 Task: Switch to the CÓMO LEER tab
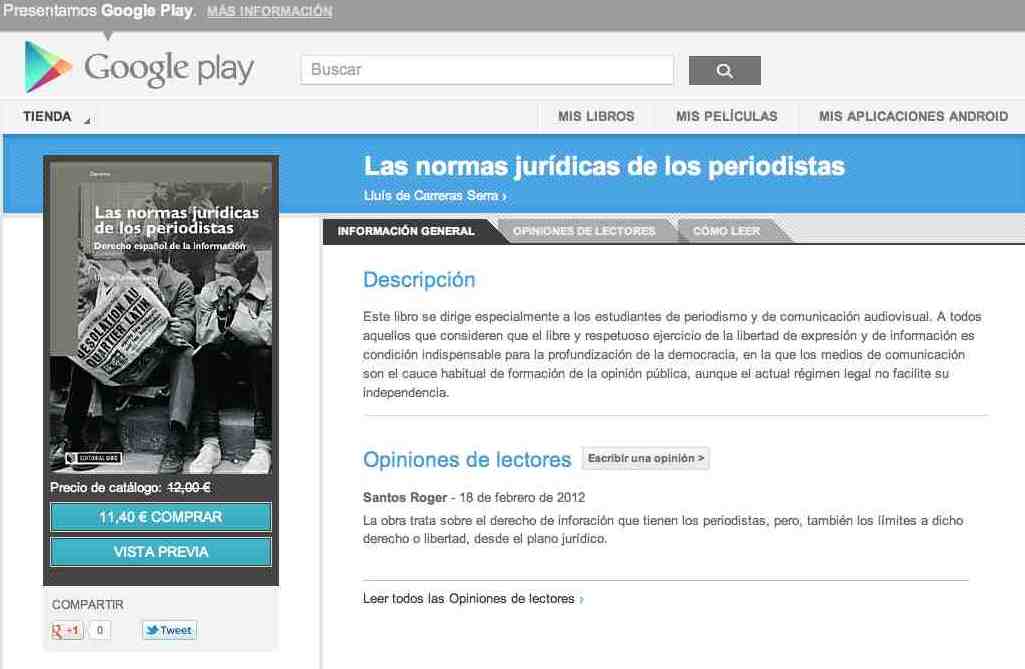coord(726,231)
